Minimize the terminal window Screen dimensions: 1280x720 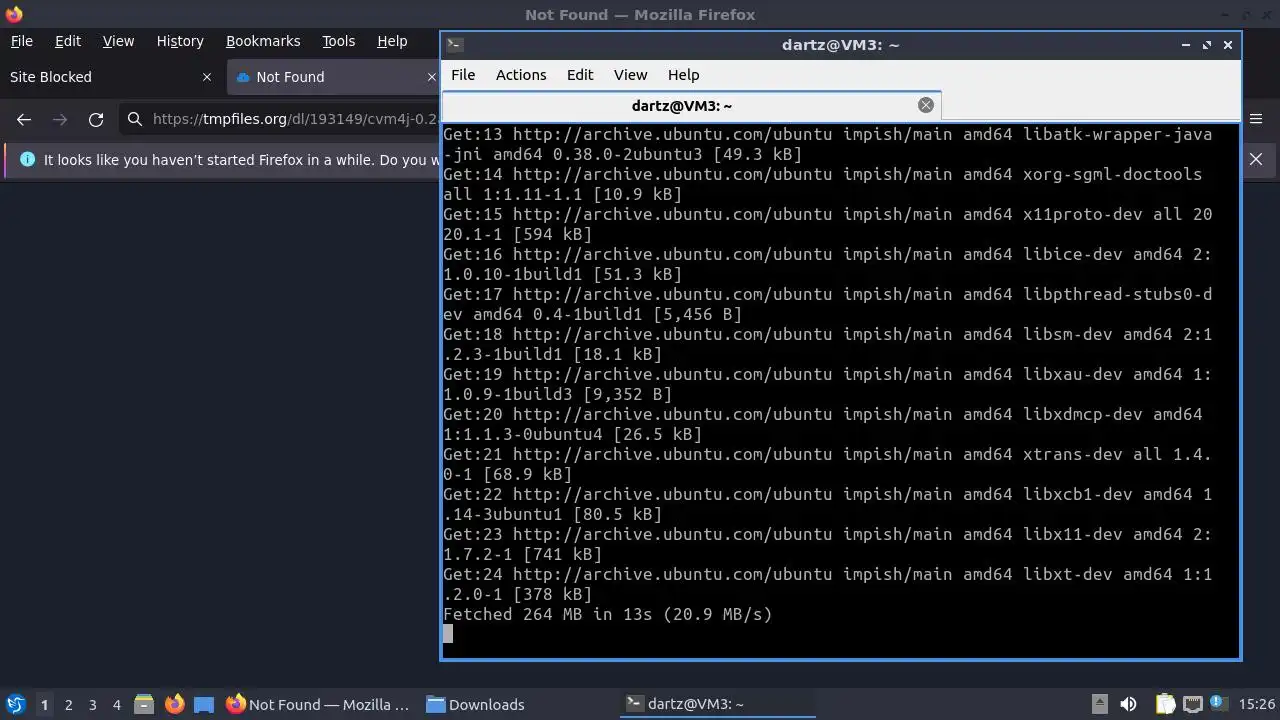(1186, 44)
